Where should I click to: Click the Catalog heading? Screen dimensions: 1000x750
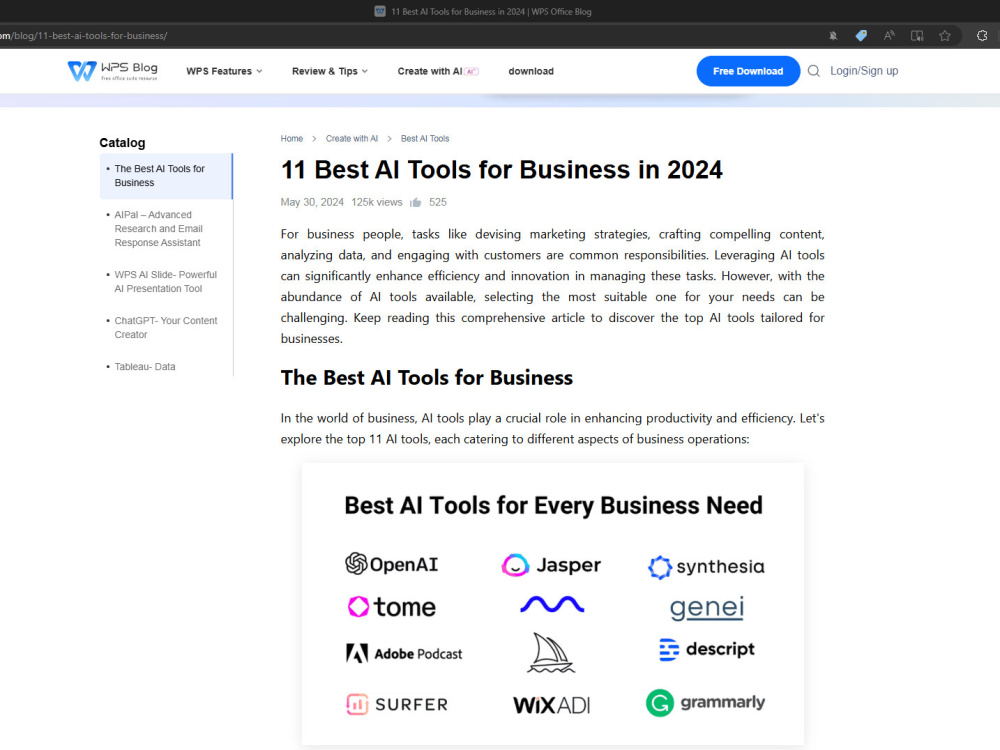pyautogui.click(x=122, y=143)
